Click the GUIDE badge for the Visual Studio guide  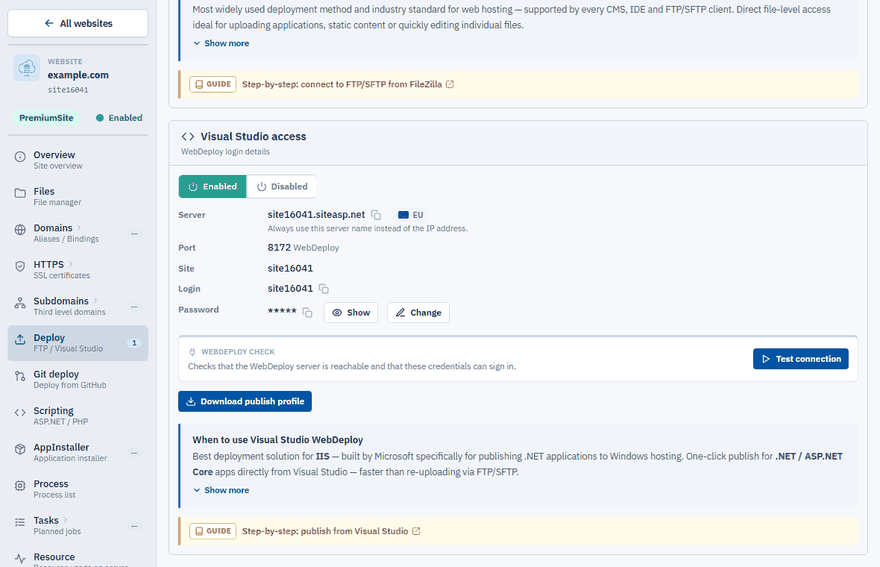213,531
